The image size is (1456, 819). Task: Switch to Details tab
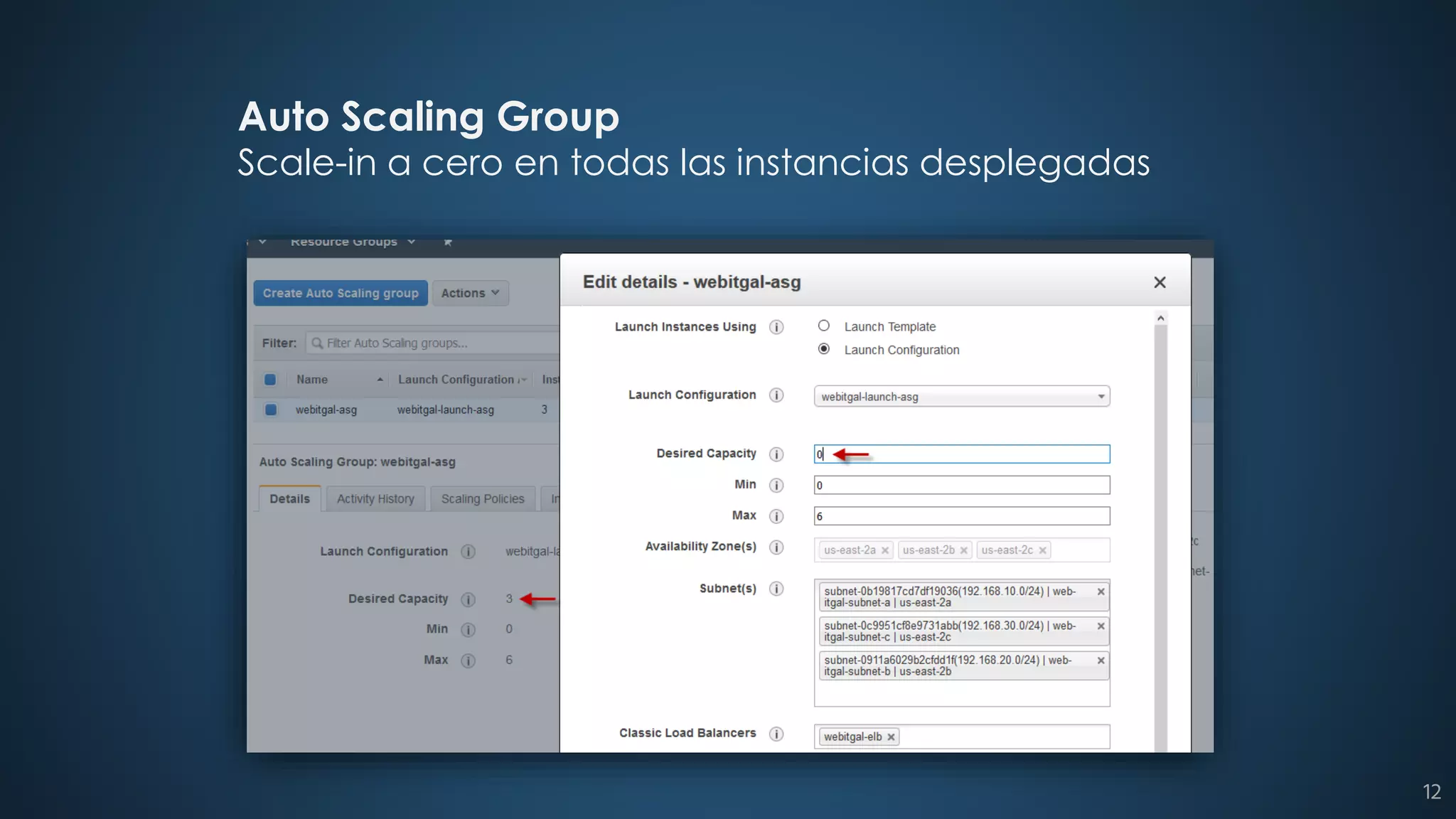tap(289, 499)
